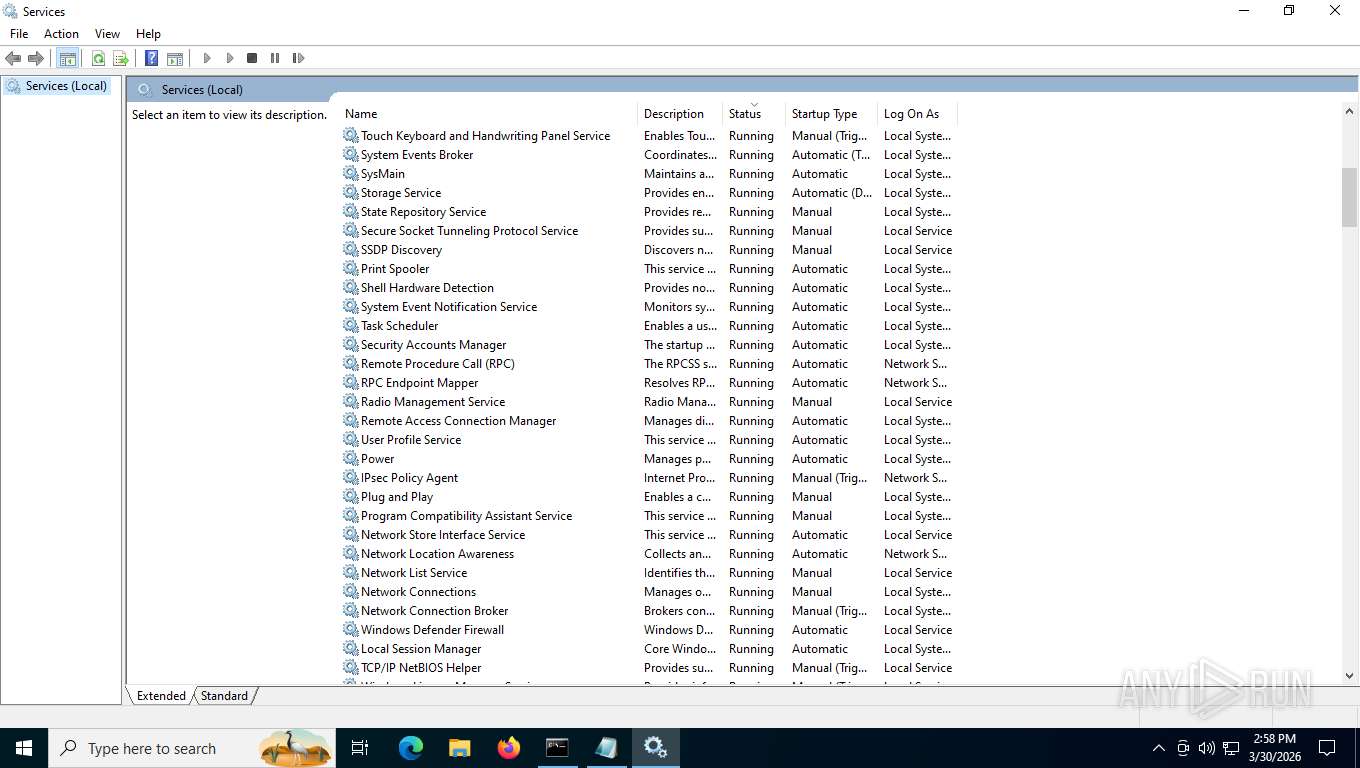Open Microsoft Edge from the taskbar
This screenshot has width=1360, height=768.
tap(411, 748)
